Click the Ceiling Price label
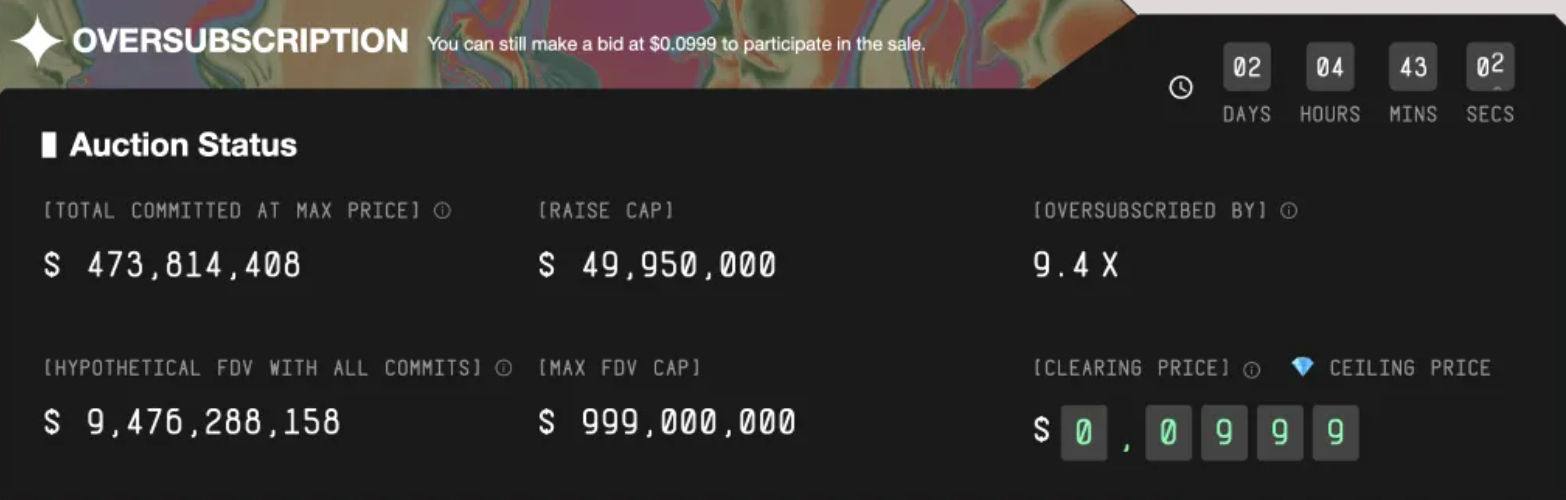 [x=1409, y=368]
